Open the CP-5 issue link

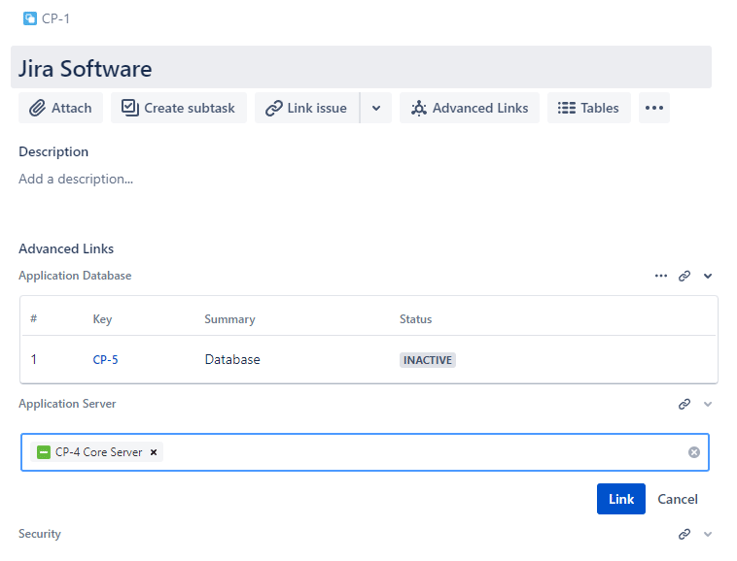(x=105, y=360)
